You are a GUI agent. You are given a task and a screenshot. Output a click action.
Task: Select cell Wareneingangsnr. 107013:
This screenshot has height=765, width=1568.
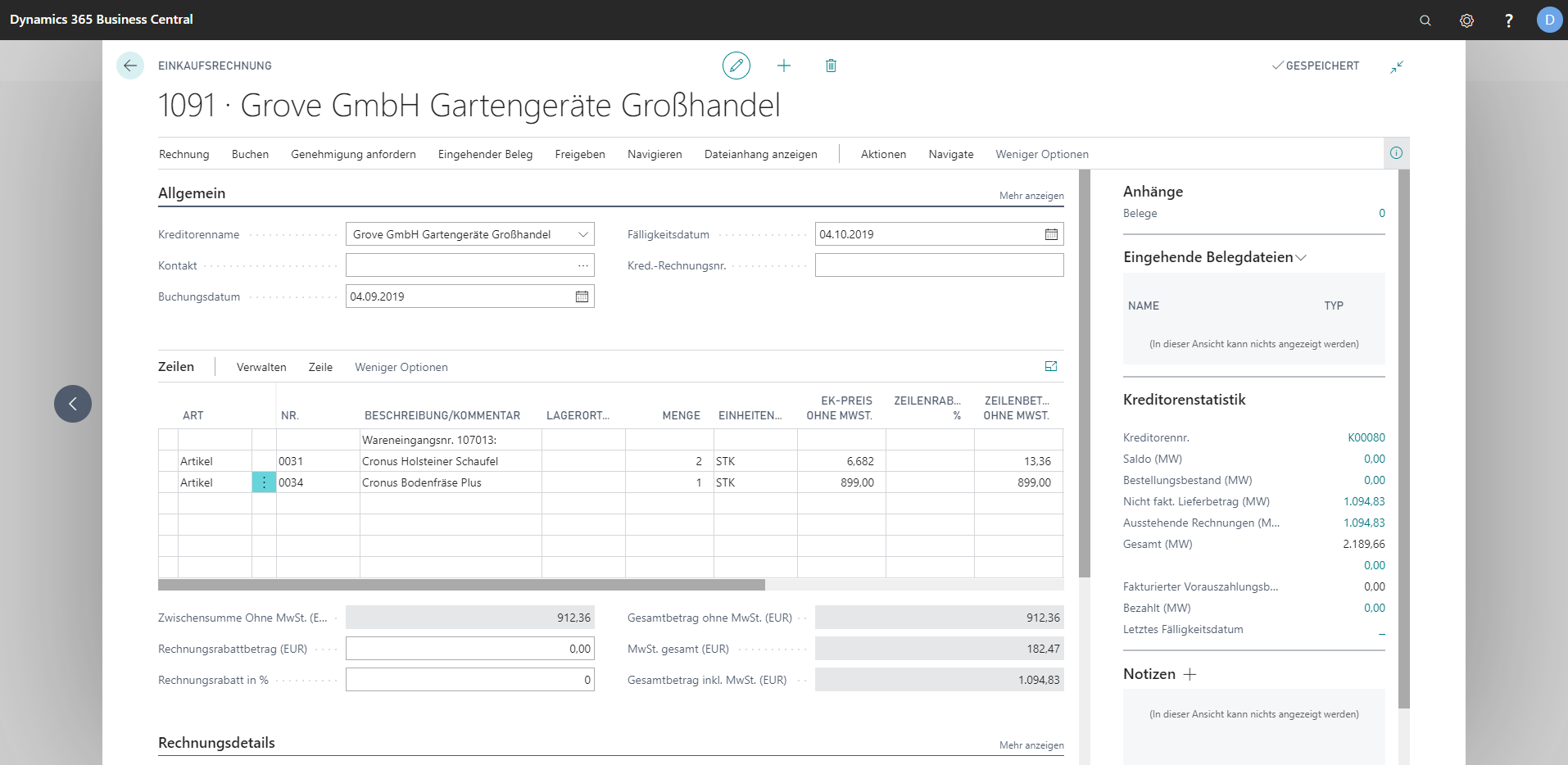451,440
